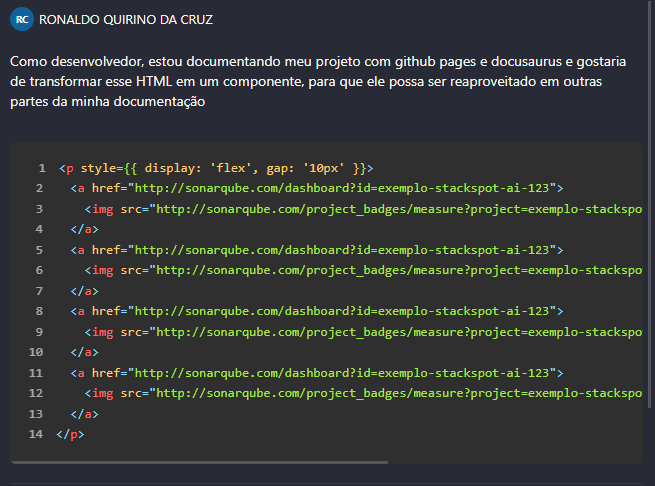Click the RC user avatar
This screenshot has width=655, height=486.
pyautogui.click(x=22, y=19)
